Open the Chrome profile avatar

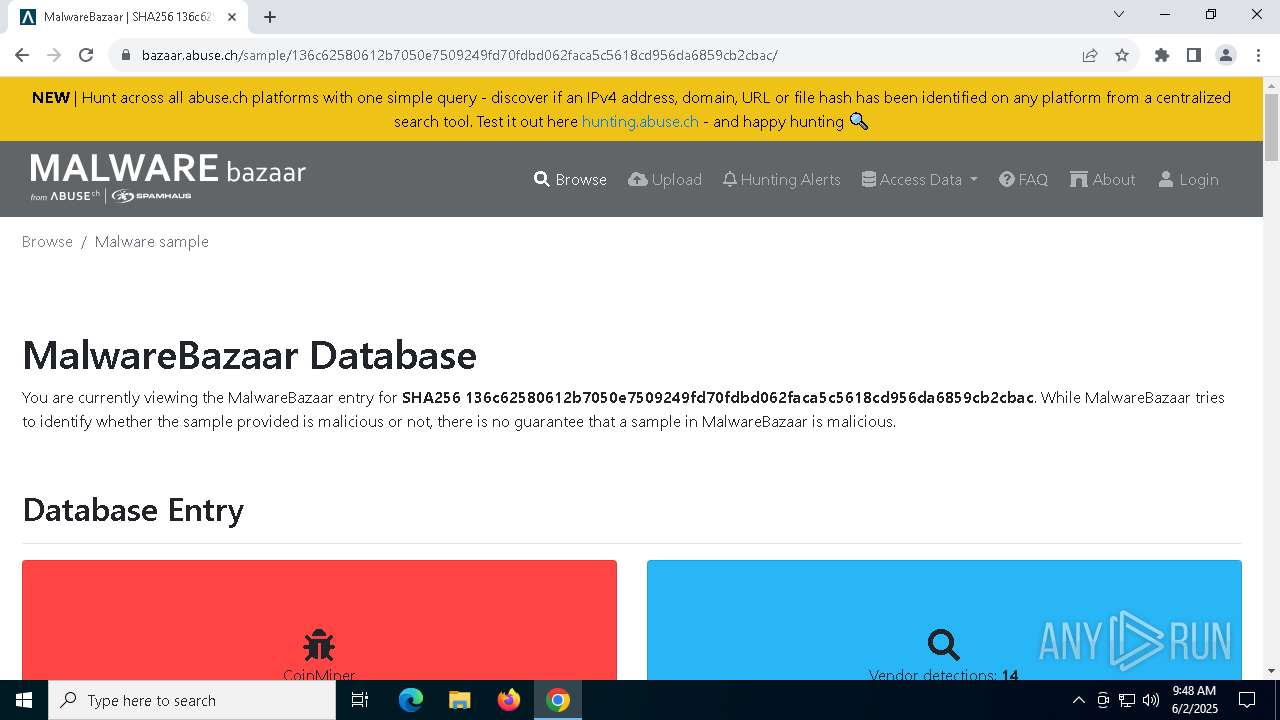click(1226, 55)
